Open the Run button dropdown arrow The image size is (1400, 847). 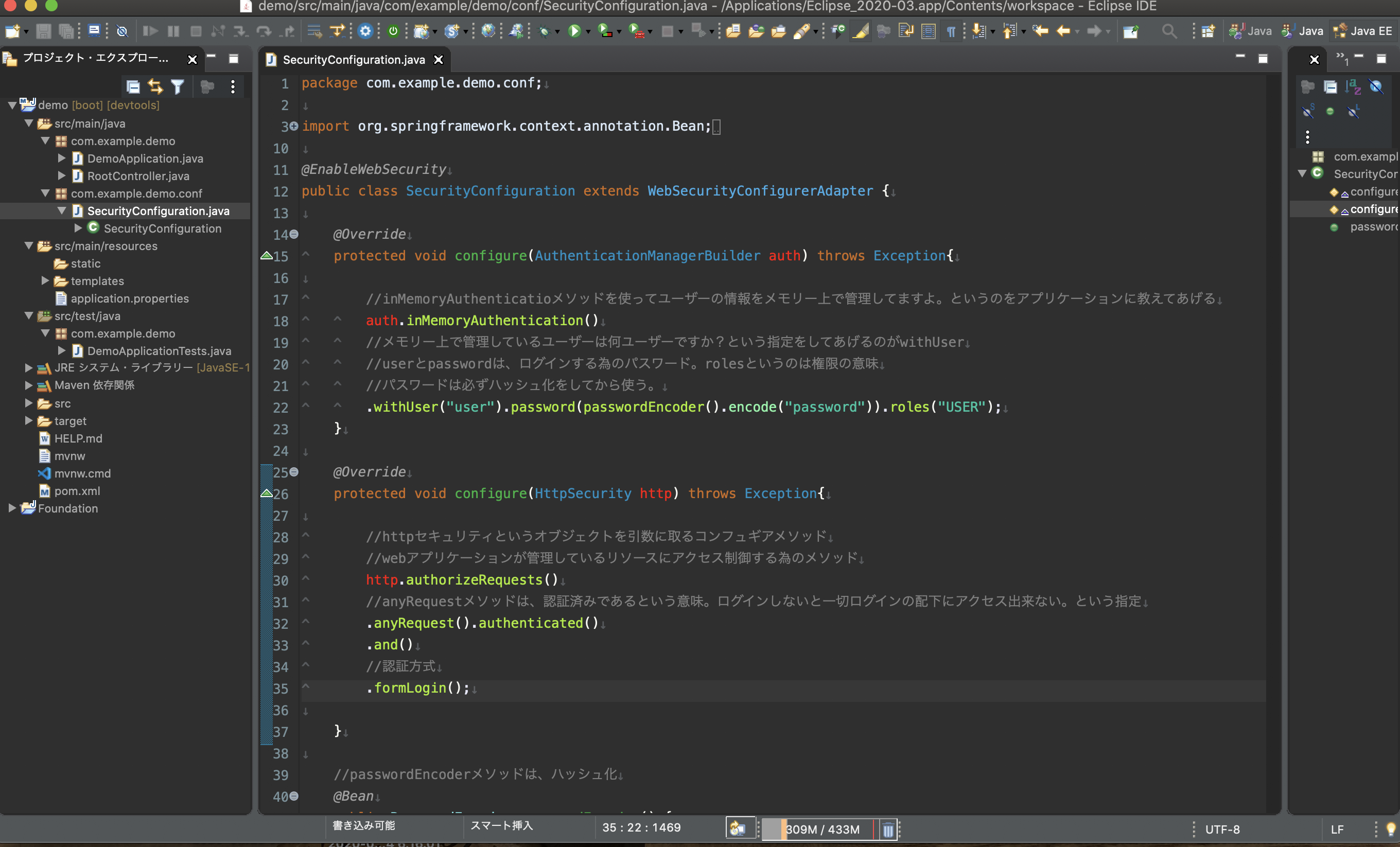pyautogui.click(x=588, y=32)
